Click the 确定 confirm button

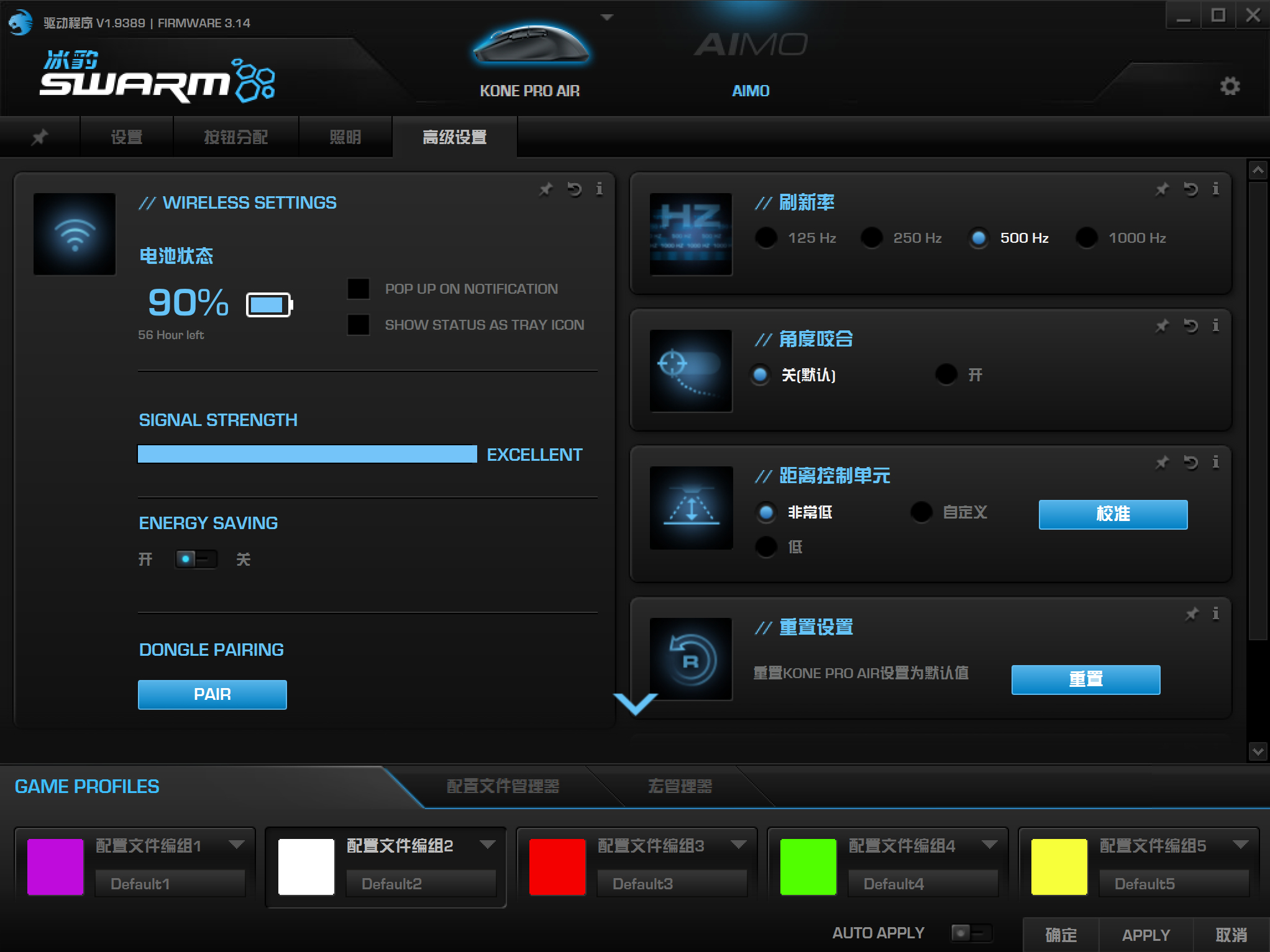(x=1061, y=935)
